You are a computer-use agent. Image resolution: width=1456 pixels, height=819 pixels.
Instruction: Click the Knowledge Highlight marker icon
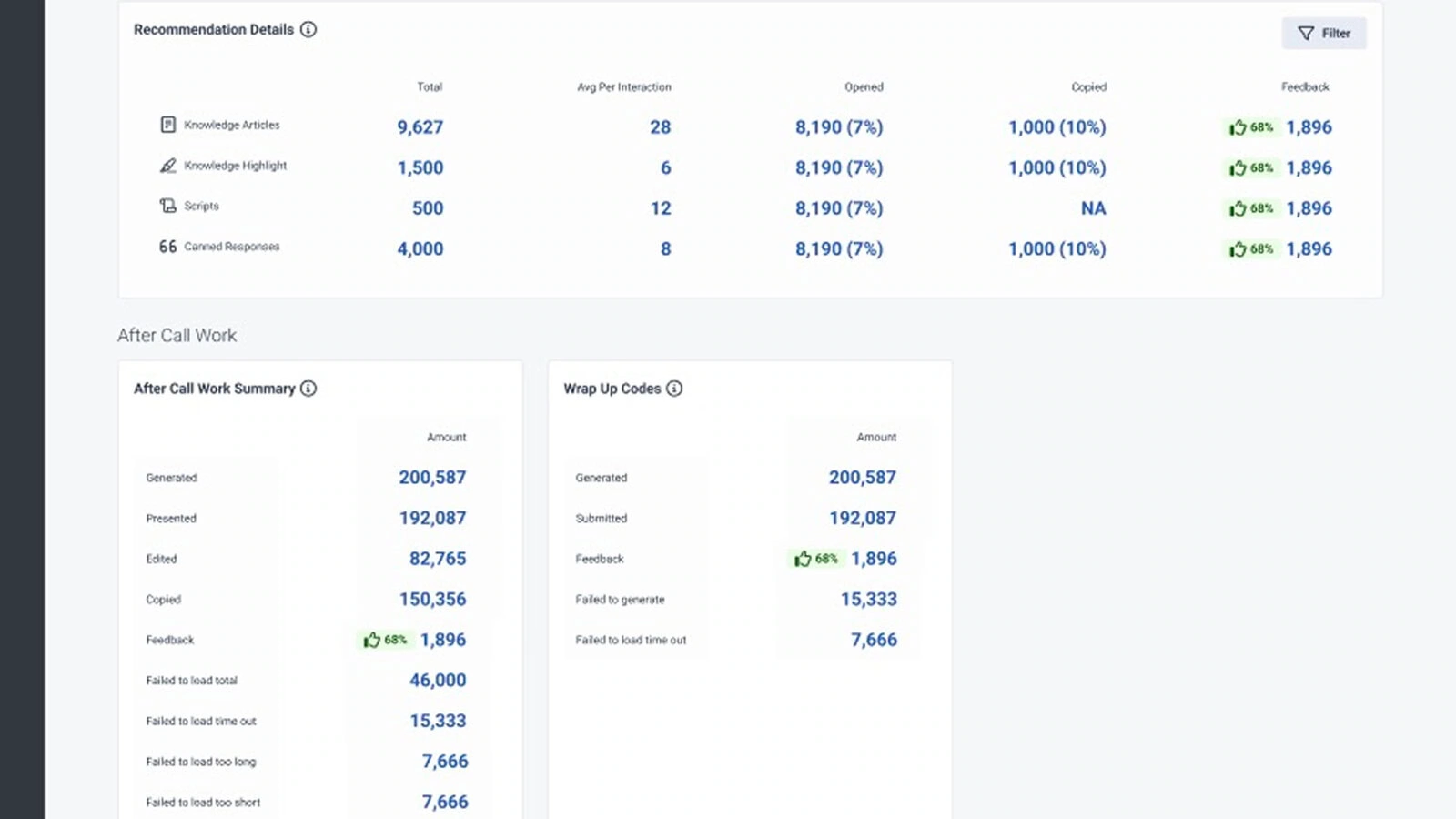click(x=168, y=166)
